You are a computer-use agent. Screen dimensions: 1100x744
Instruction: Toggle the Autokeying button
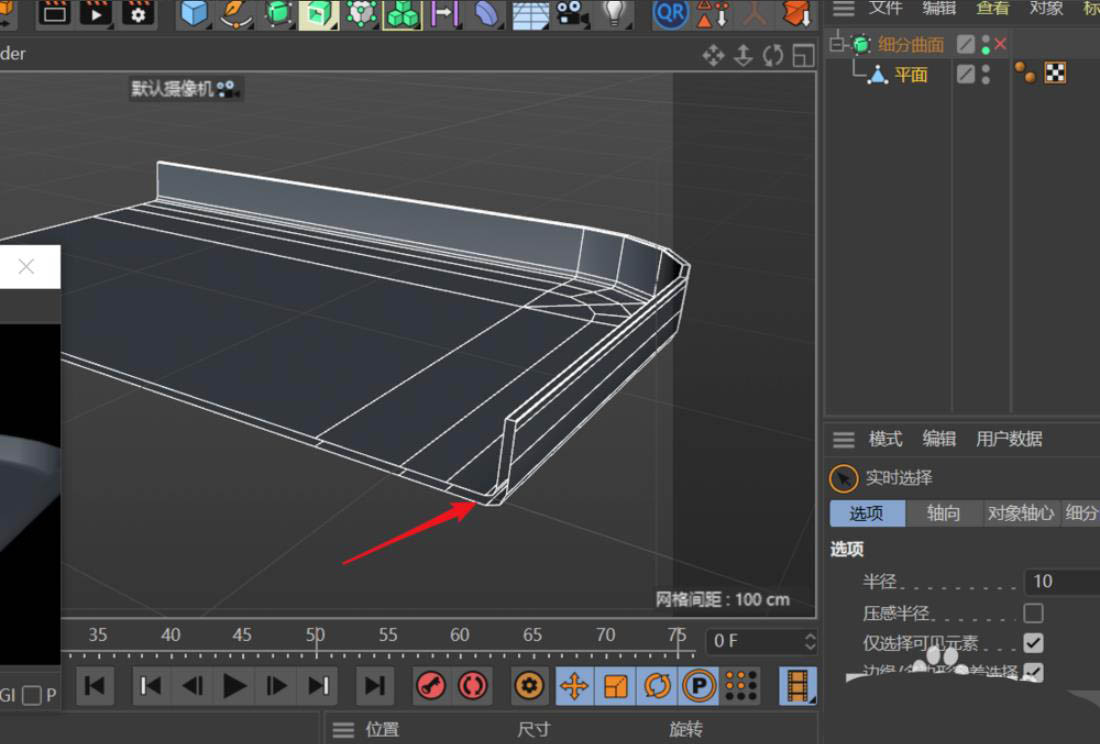coord(473,686)
